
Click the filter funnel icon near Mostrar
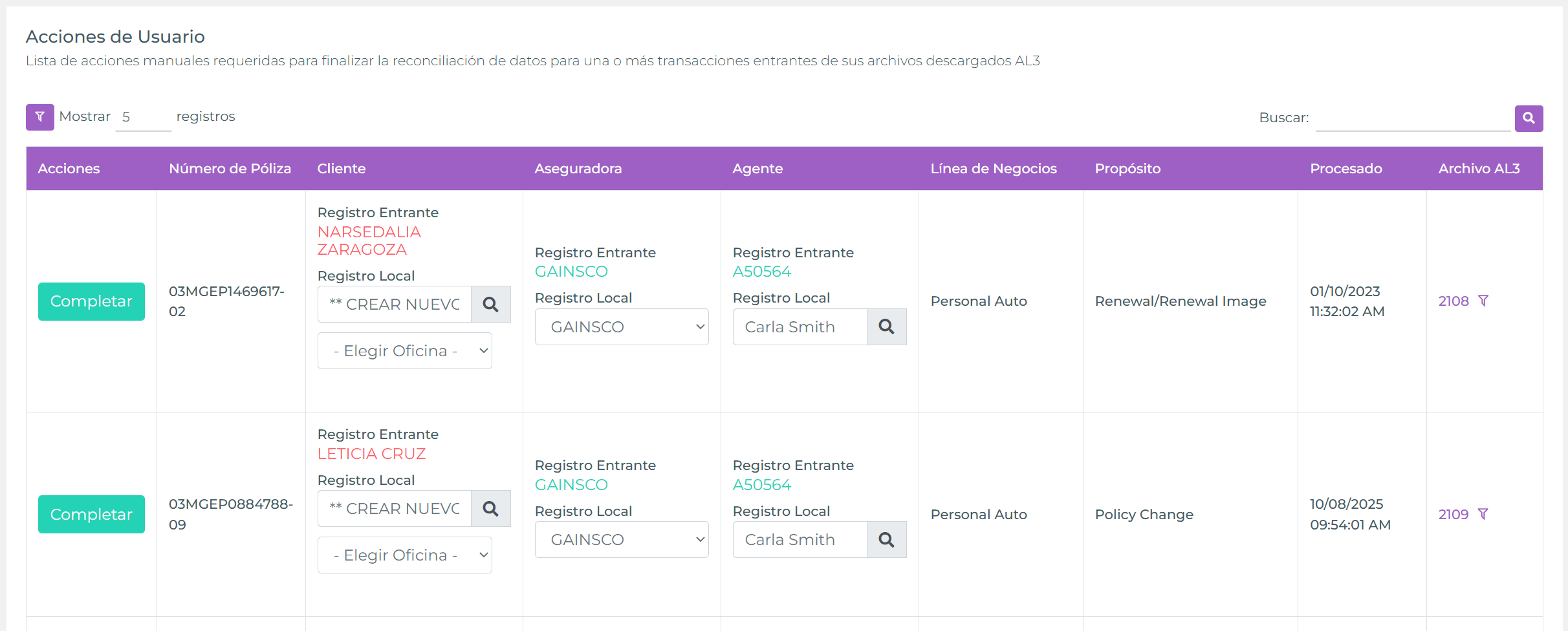pos(39,117)
